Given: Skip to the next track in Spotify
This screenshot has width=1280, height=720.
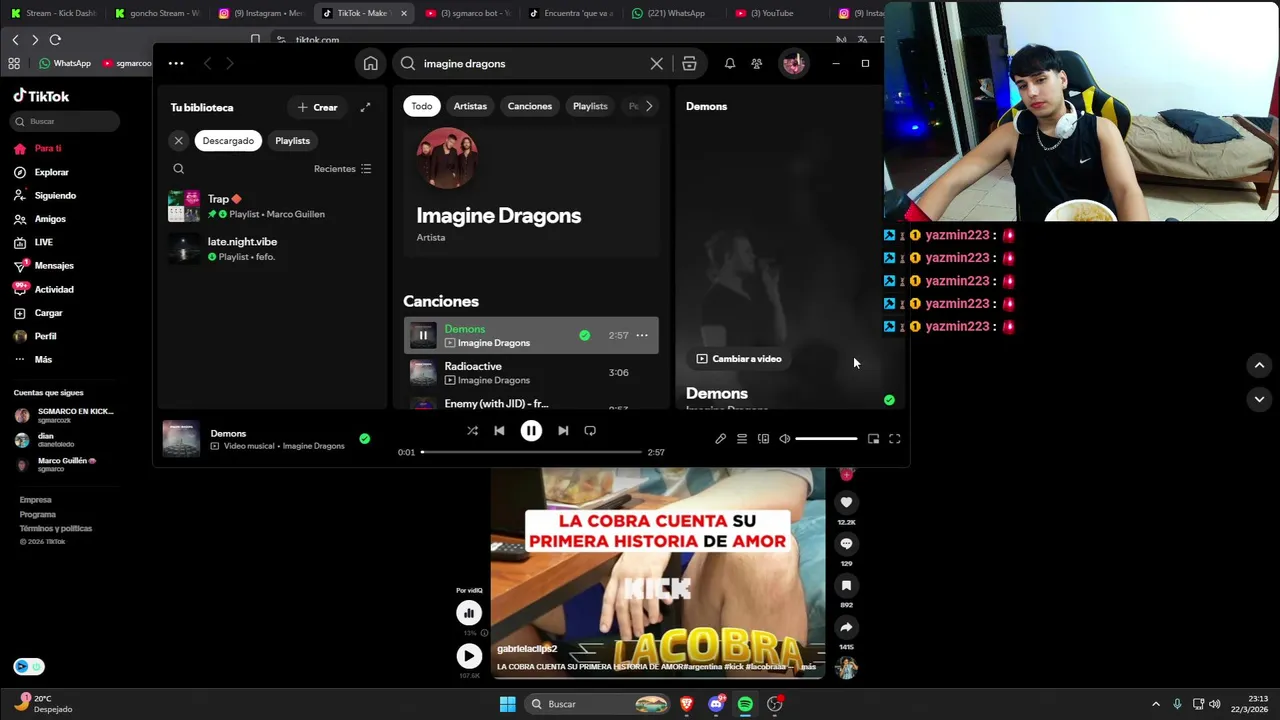Looking at the screenshot, I should point(563,431).
